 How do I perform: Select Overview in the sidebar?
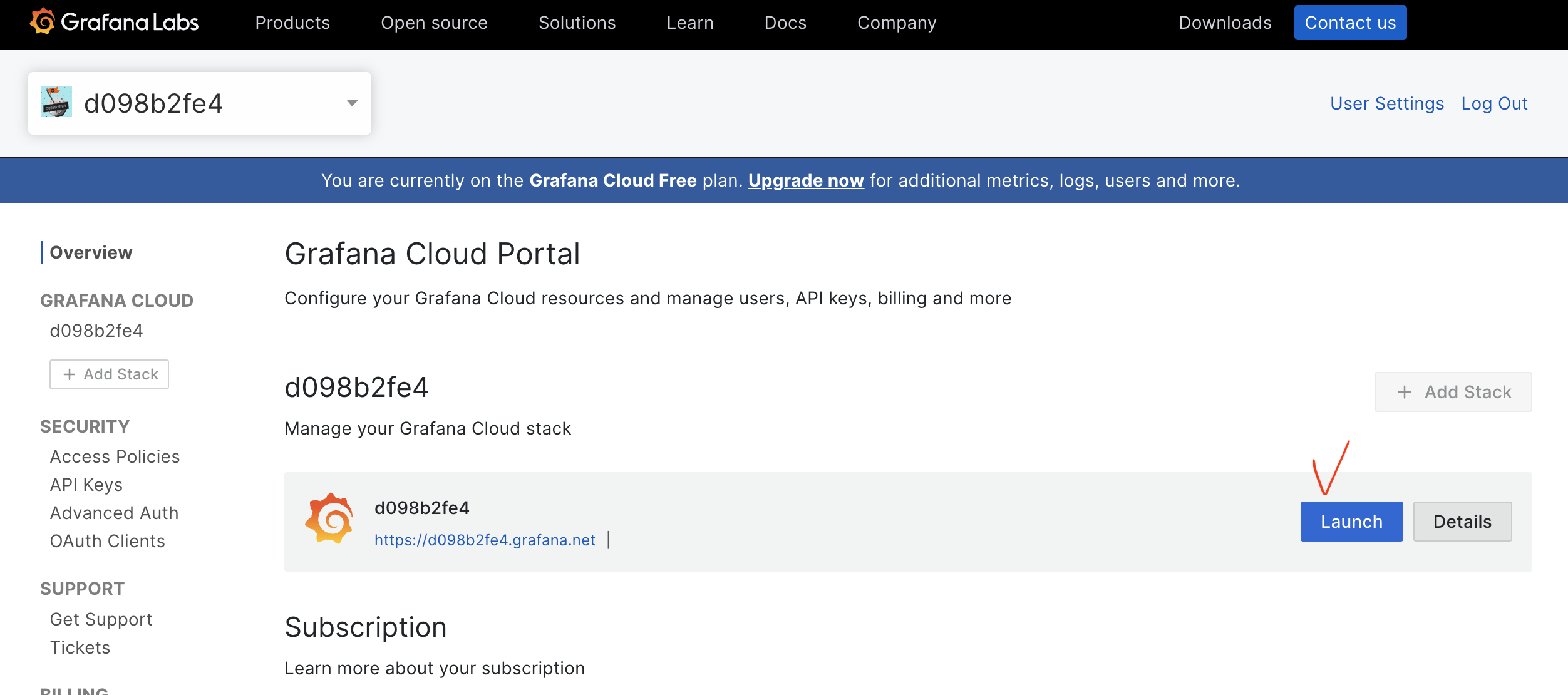tap(91, 252)
